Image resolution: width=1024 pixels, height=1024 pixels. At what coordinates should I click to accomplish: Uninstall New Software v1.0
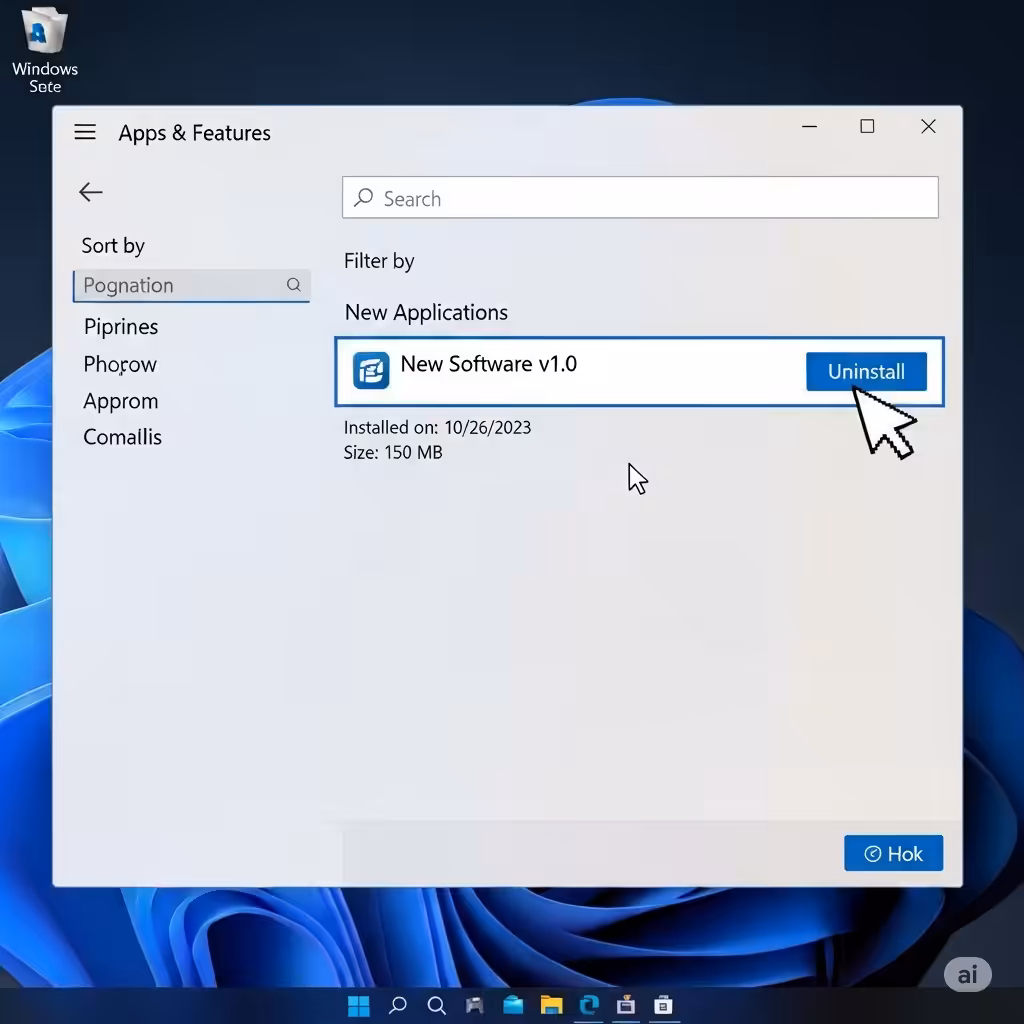pyautogui.click(x=866, y=372)
